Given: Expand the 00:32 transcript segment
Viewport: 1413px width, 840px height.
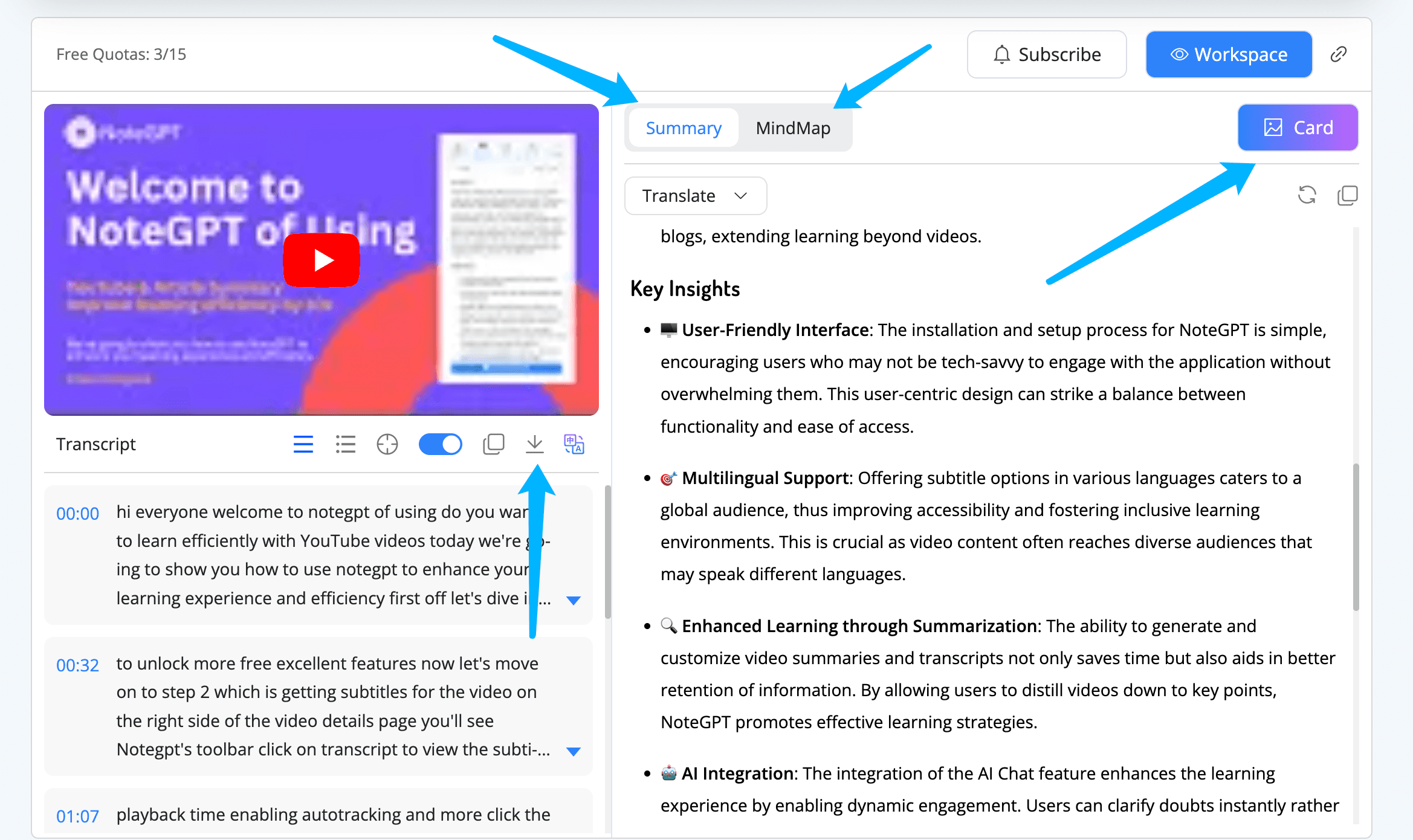Looking at the screenshot, I should coord(574,751).
